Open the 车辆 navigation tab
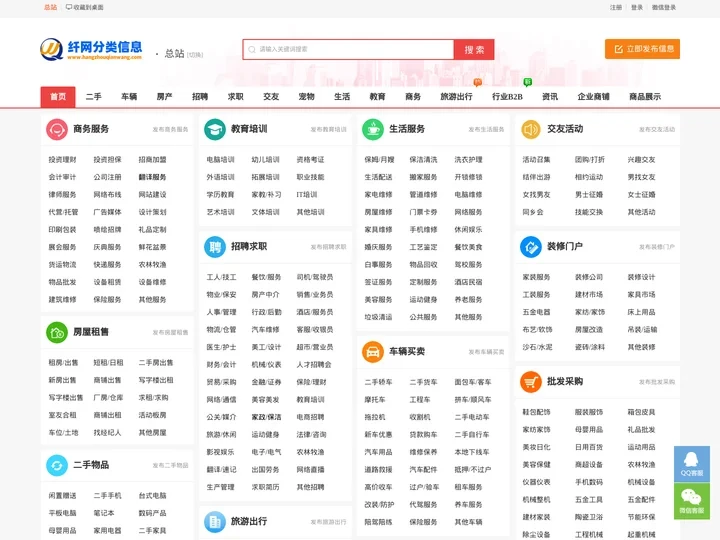Viewport: 720px width, 540px height. pos(129,97)
